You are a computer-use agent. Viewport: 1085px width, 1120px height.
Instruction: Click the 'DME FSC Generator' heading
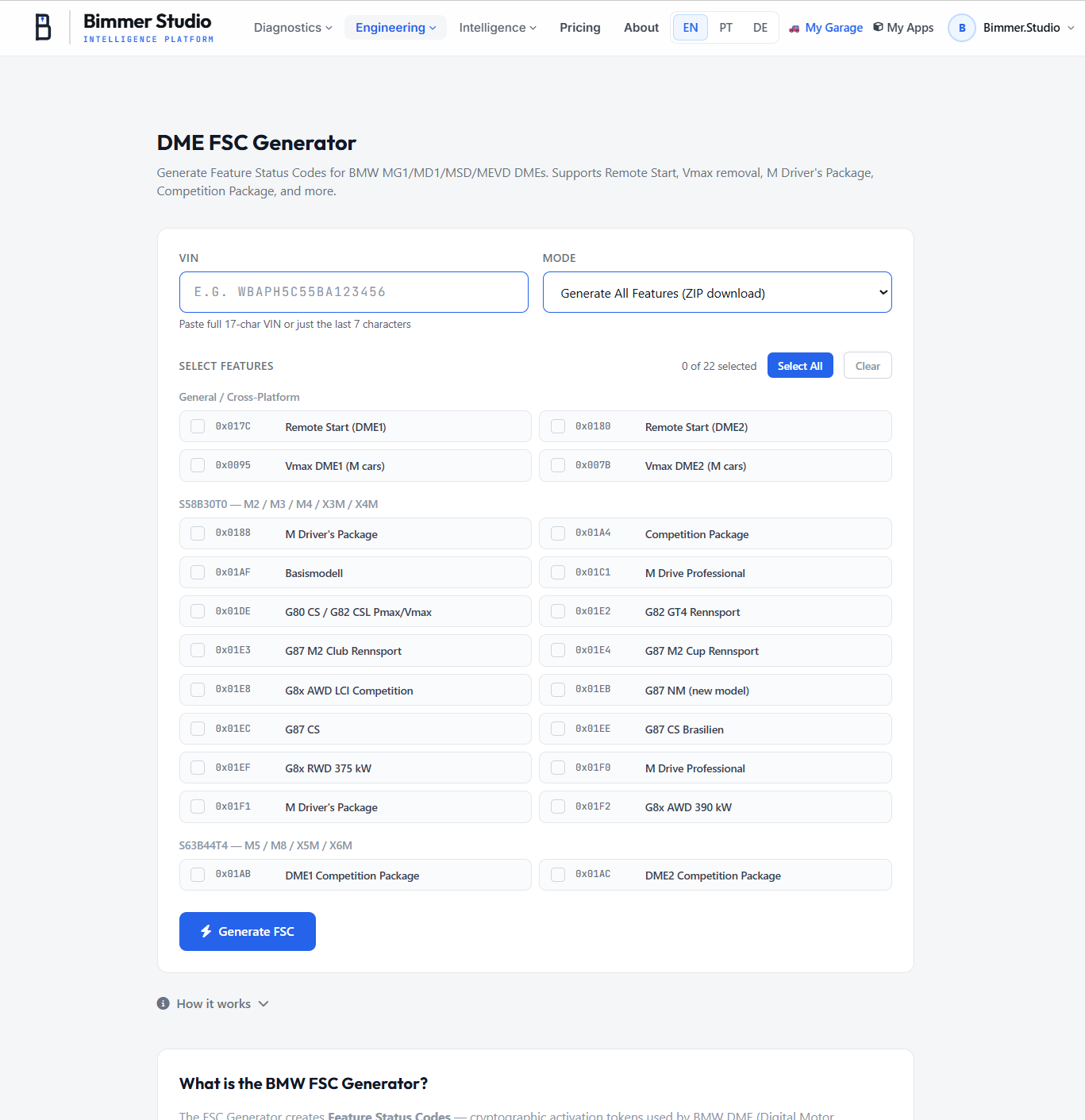(x=256, y=143)
